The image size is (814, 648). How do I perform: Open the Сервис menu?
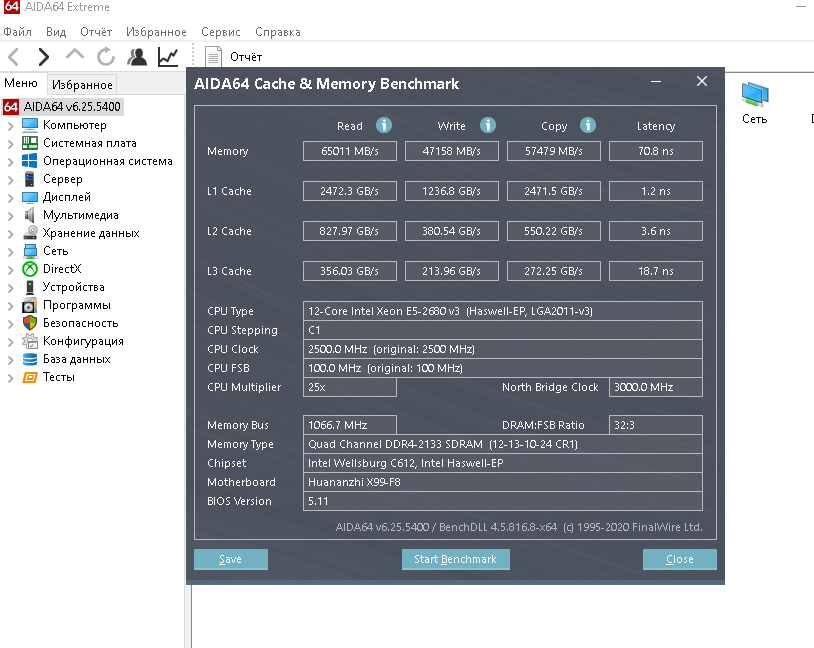221,32
